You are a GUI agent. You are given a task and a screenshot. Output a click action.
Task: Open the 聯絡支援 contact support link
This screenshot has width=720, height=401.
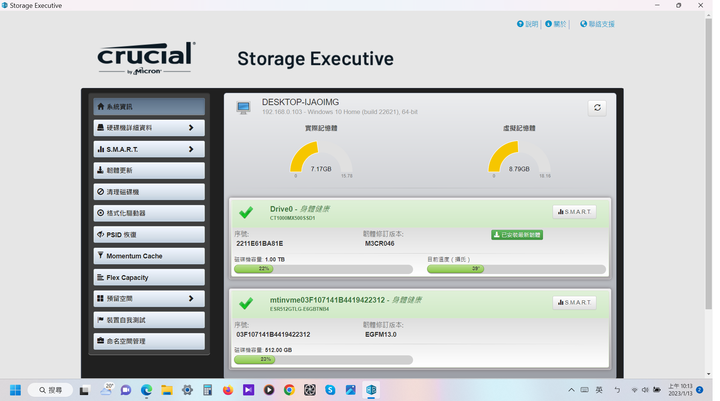(597, 24)
